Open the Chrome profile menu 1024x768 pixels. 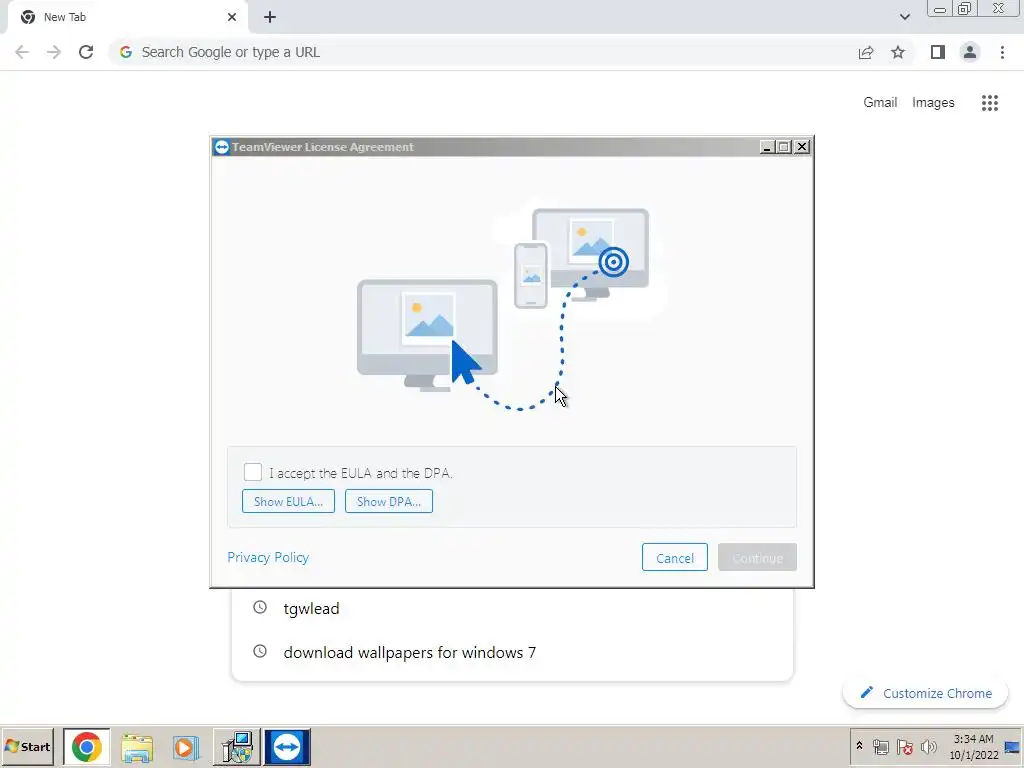pos(970,52)
